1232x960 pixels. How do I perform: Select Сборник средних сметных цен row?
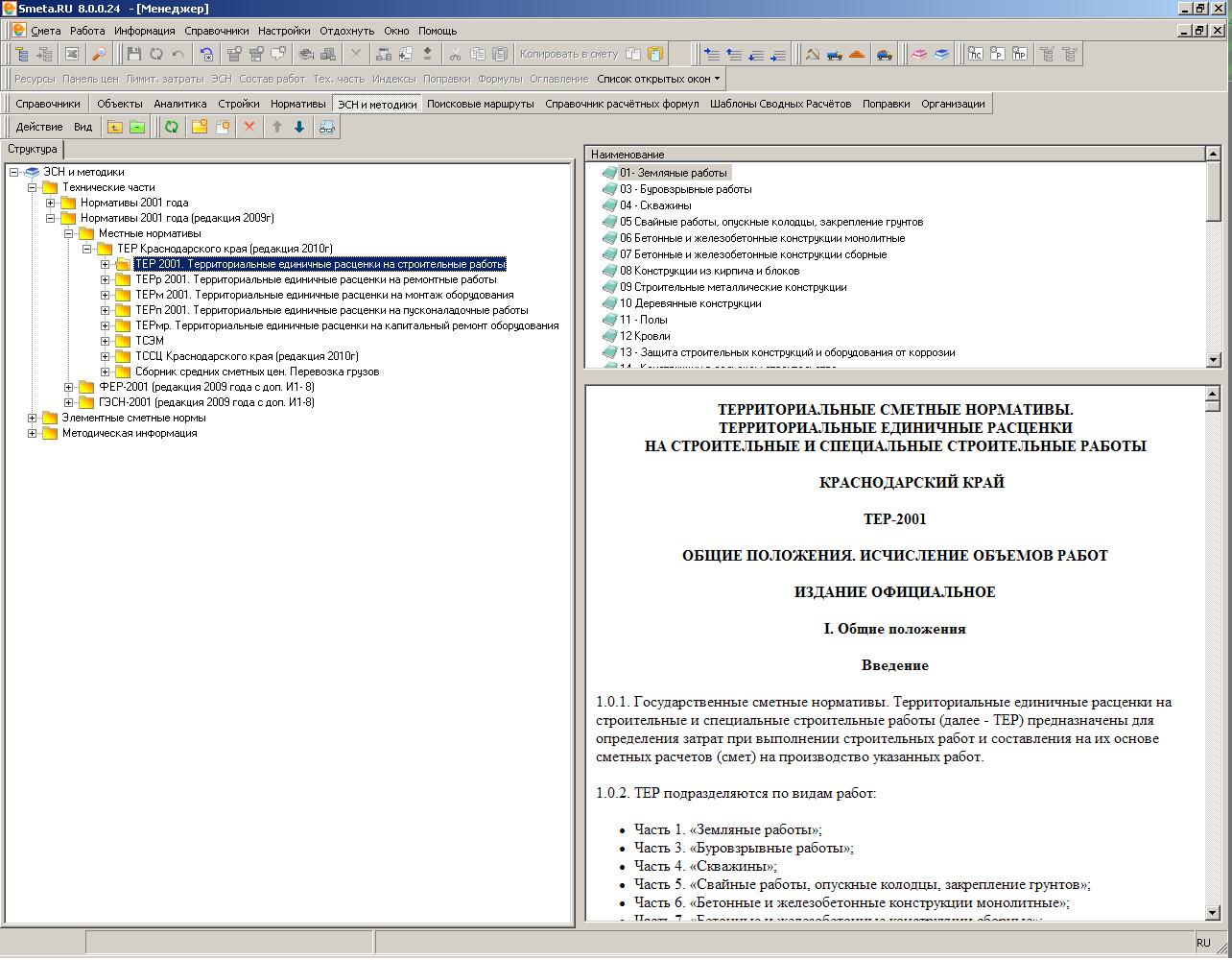[x=257, y=372]
